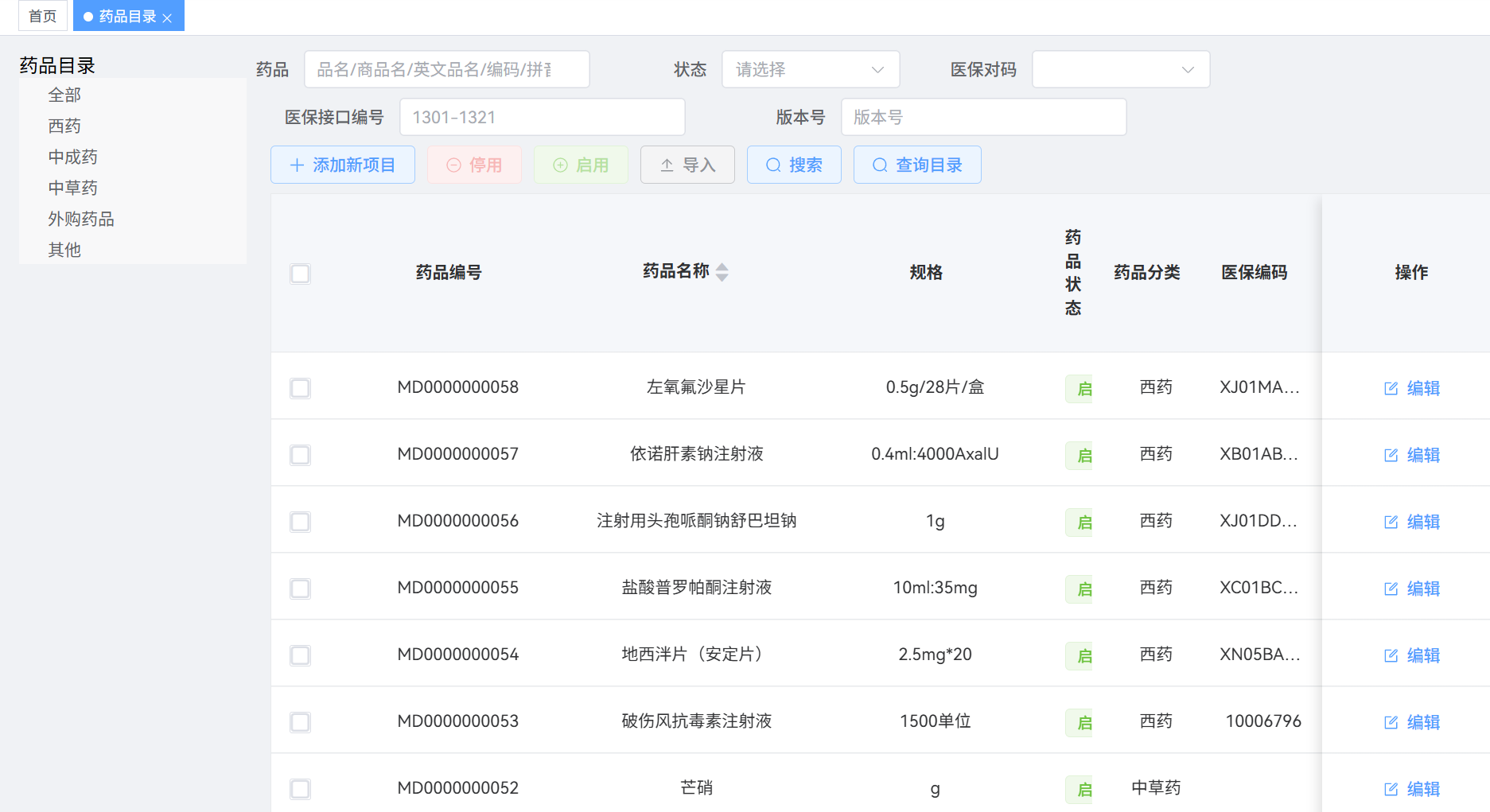The image size is (1490, 812).
Task: Close the 药品目录 tab with its x icon
Action: (x=167, y=17)
